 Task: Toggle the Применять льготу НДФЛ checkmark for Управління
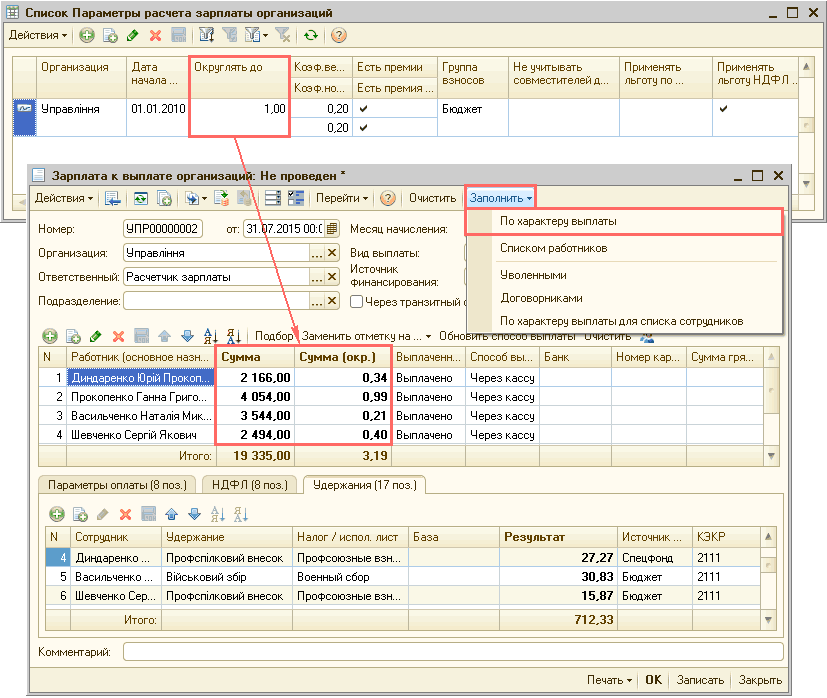tap(723, 108)
